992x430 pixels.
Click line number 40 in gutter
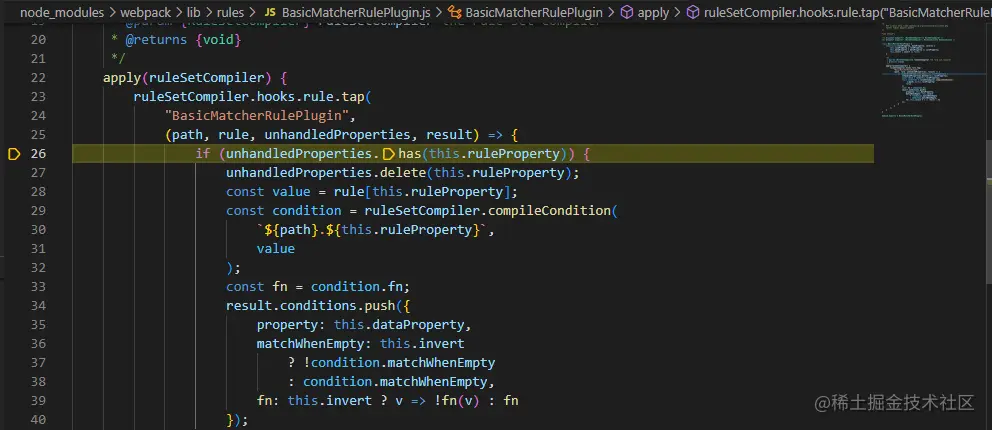point(38,419)
